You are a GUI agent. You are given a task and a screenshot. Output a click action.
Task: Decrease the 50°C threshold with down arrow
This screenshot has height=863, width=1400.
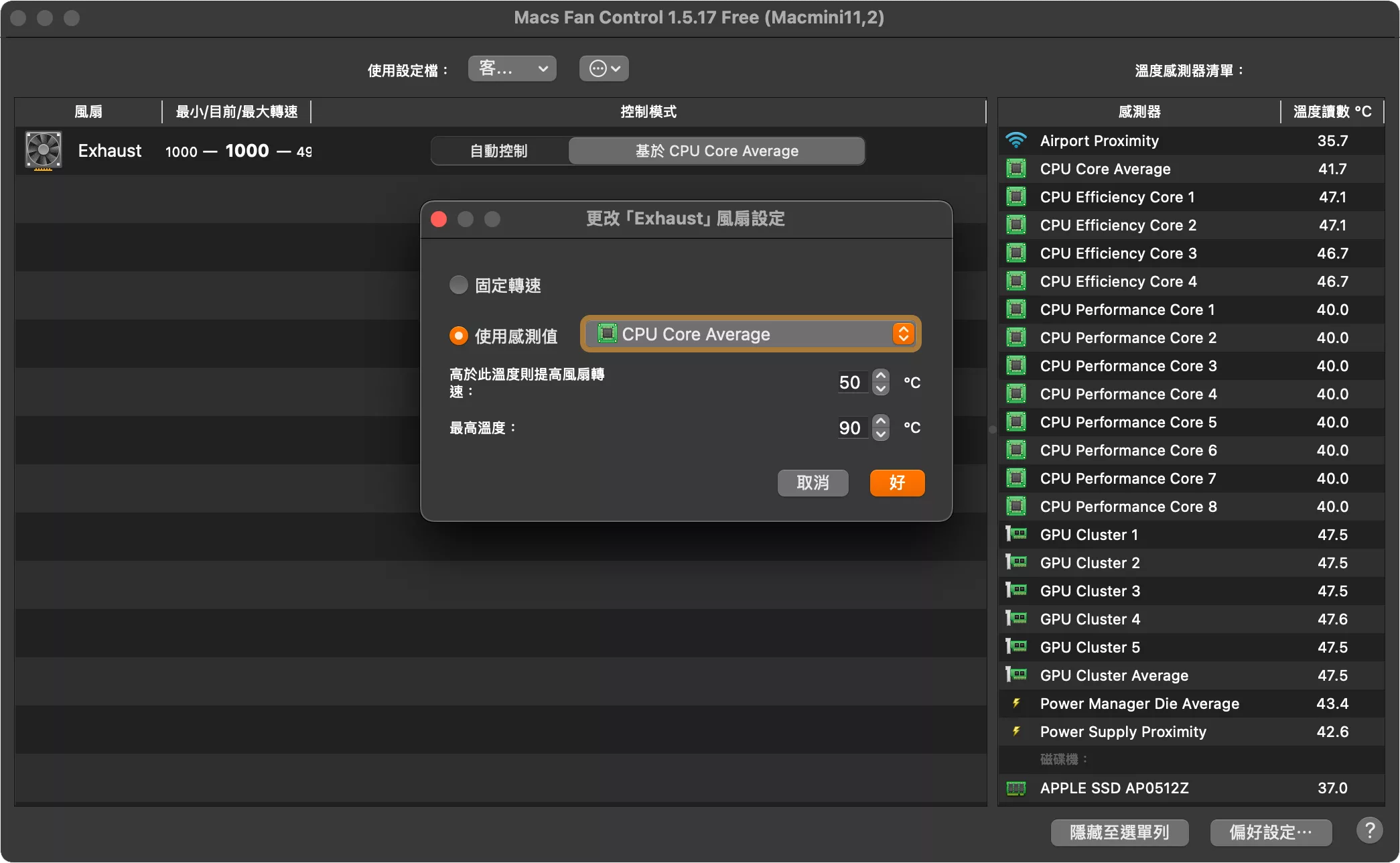(x=881, y=389)
